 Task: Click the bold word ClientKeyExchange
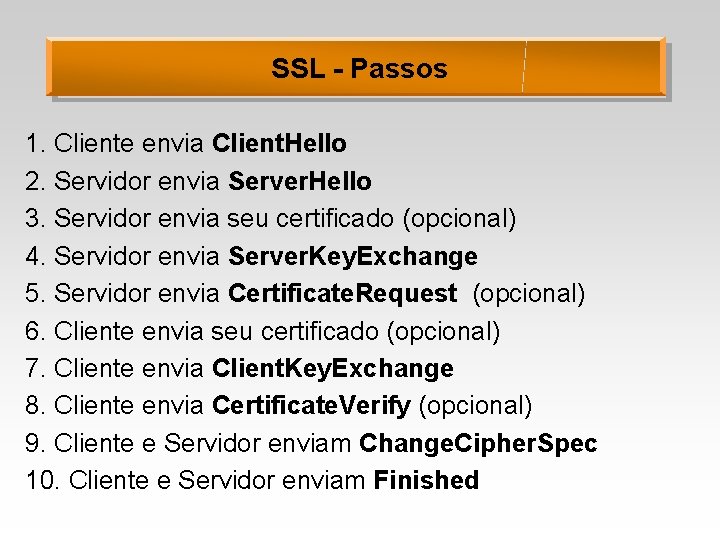(333, 369)
